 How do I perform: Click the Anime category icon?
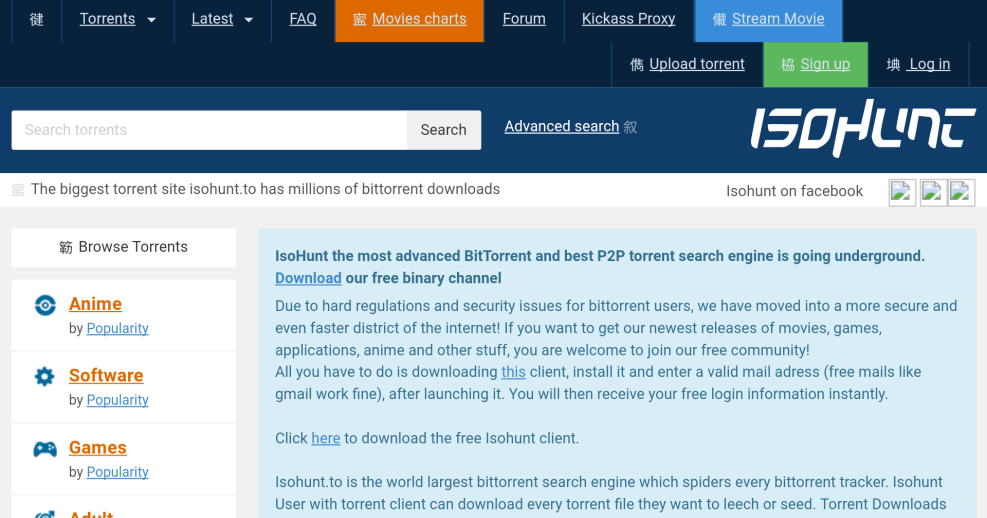[45, 305]
